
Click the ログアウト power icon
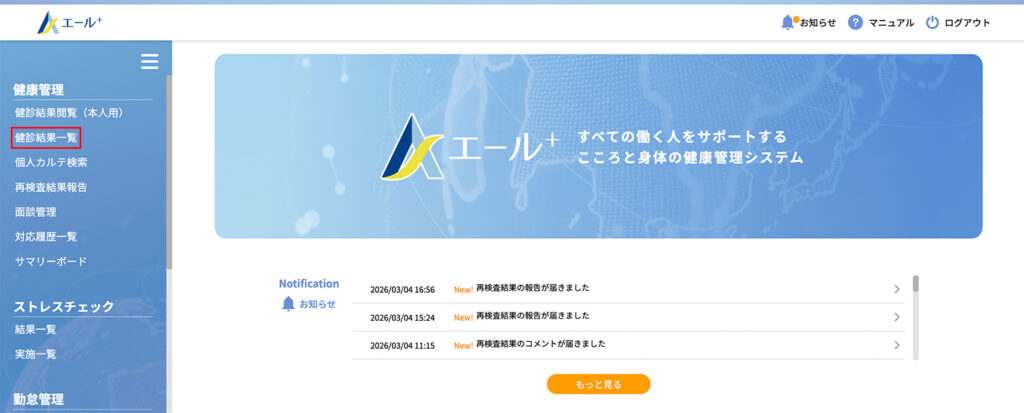point(932,22)
